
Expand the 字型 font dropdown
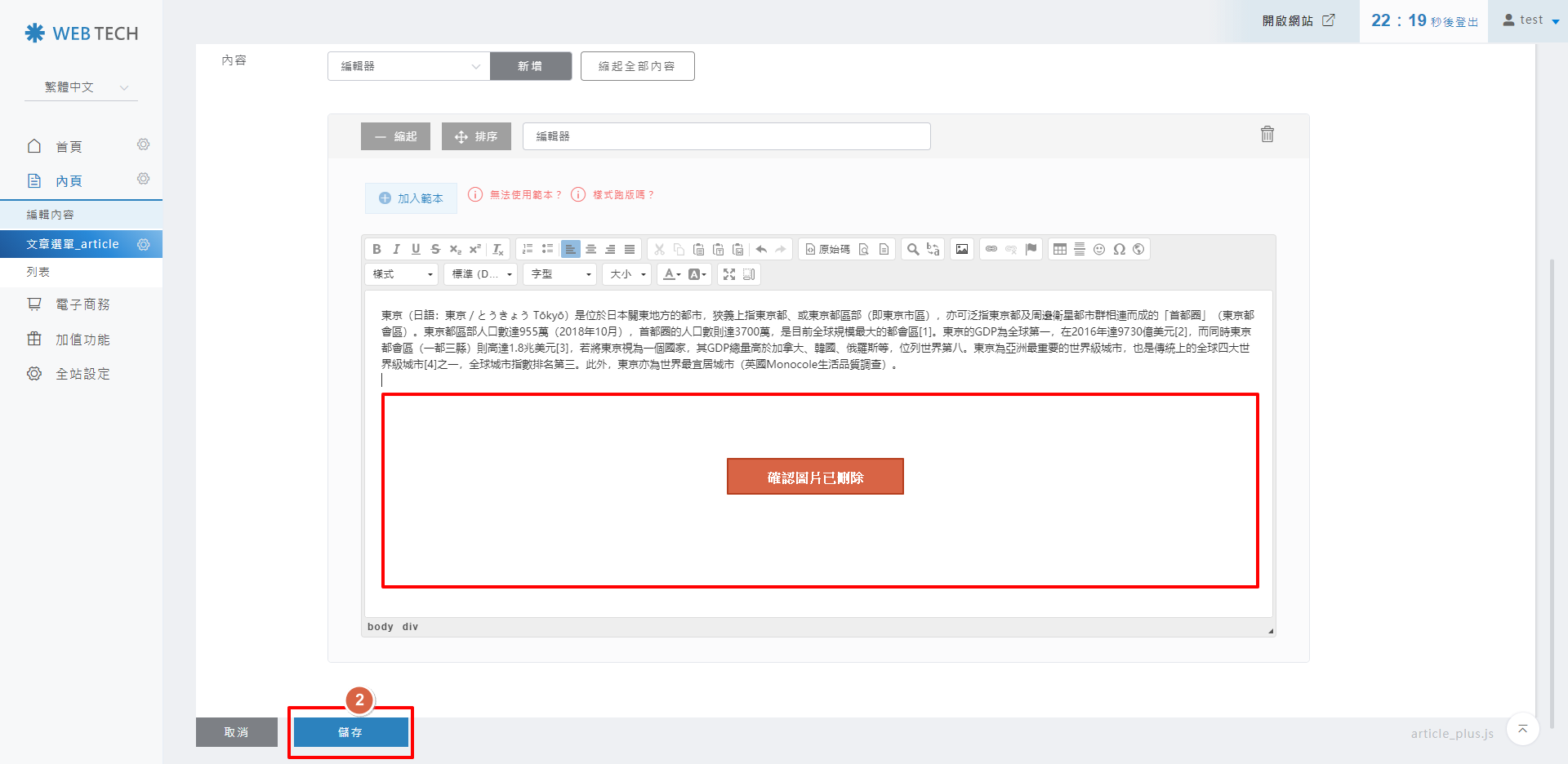[560, 274]
